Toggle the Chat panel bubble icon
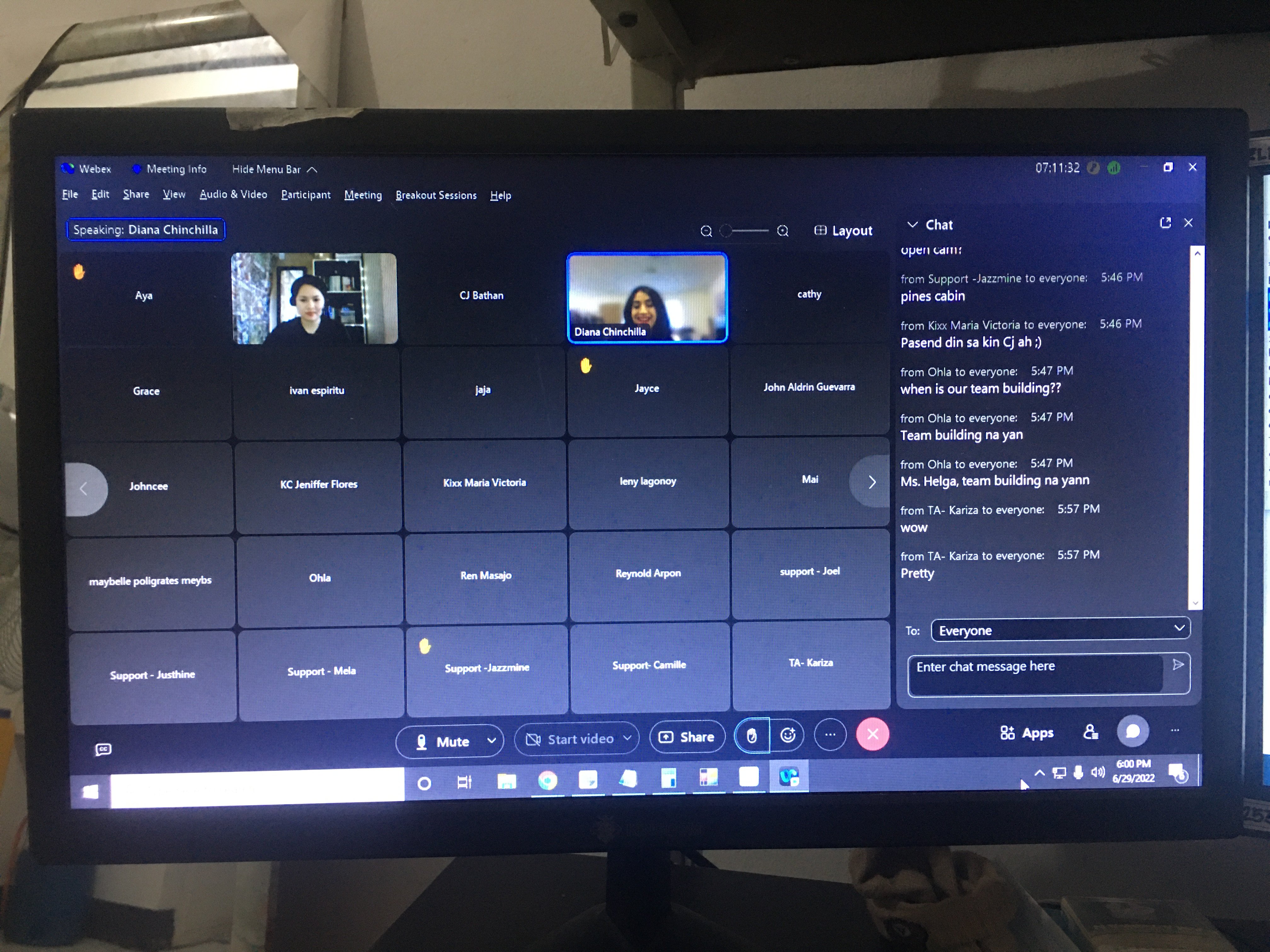The height and width of the screenshot is (952, 1270). pyautogui.click(x=1133, y=731)
